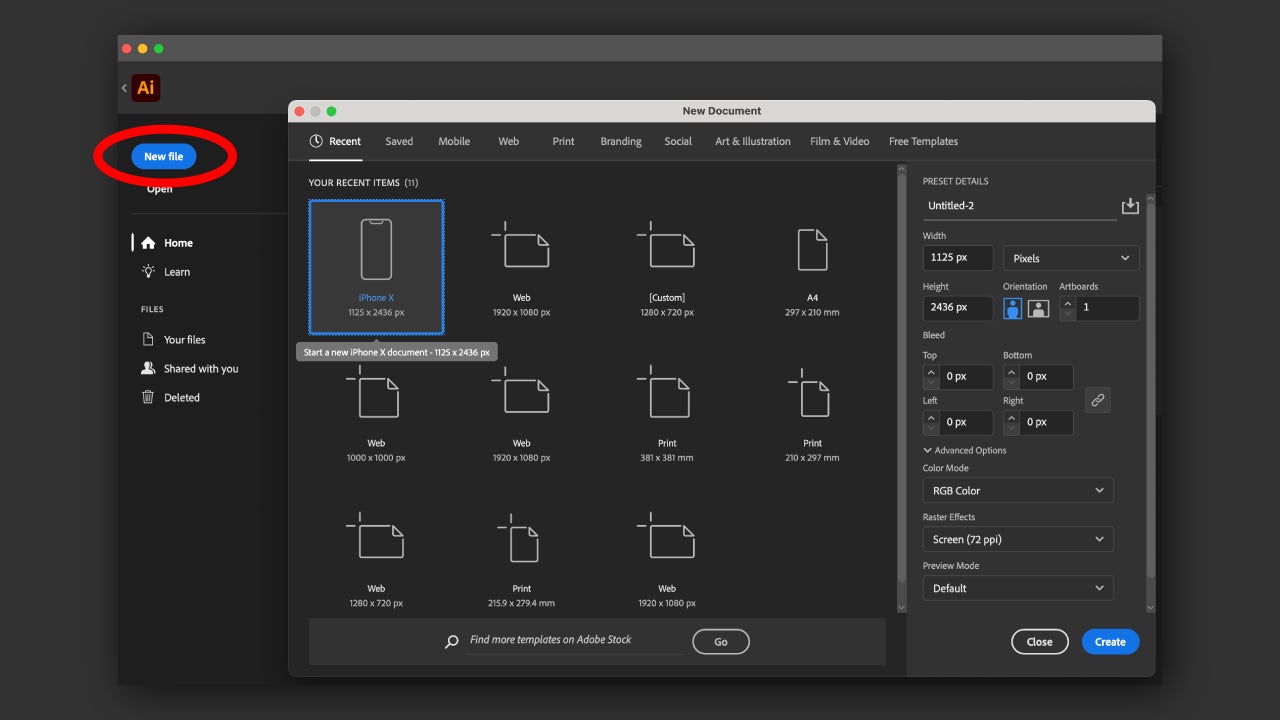Switch to the Free Templates tab
This screenshot has width=1280, height=720.
tap(923, 141)
